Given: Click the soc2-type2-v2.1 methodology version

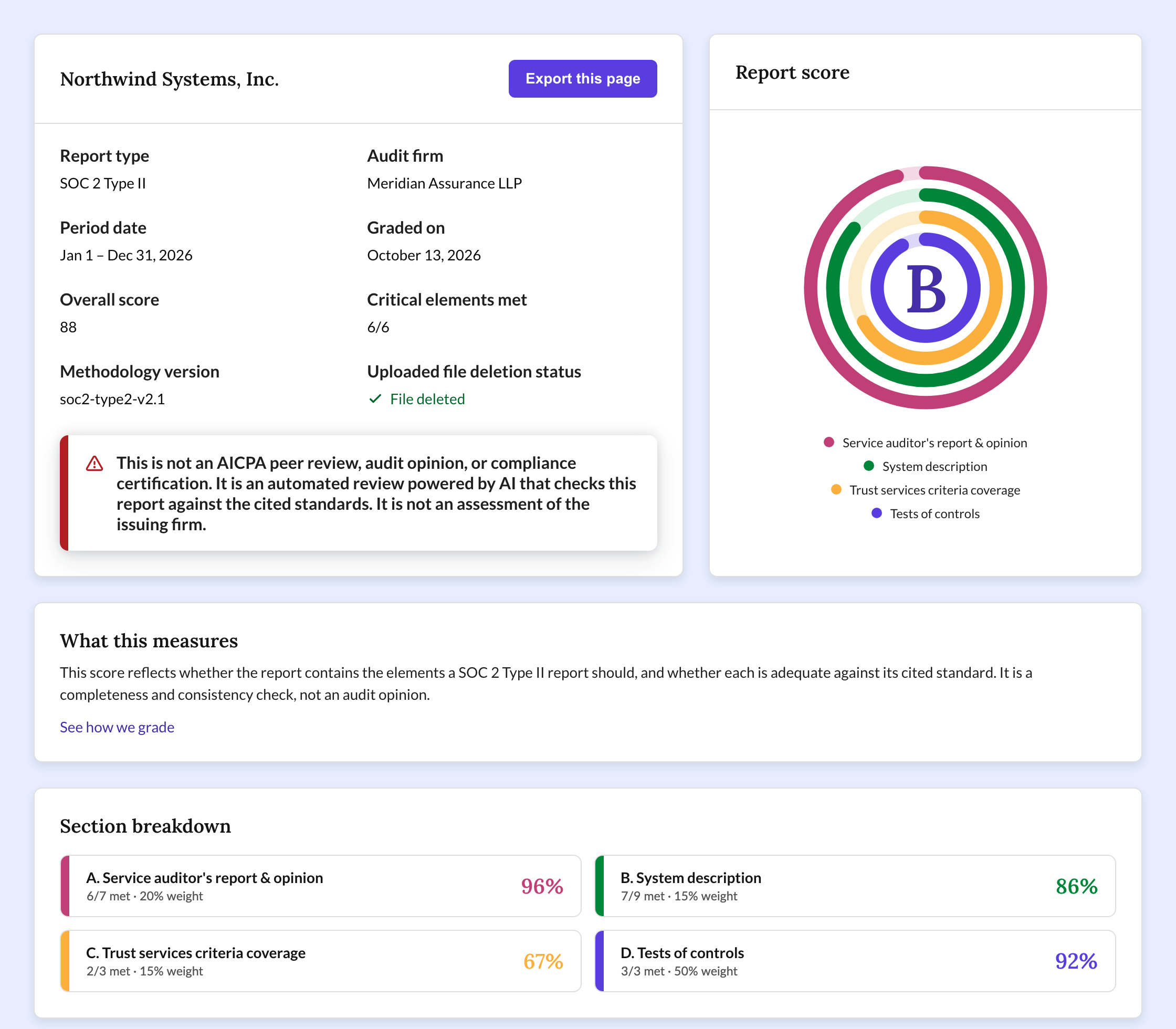Looking at the screenshot, I should pos(112,398).
